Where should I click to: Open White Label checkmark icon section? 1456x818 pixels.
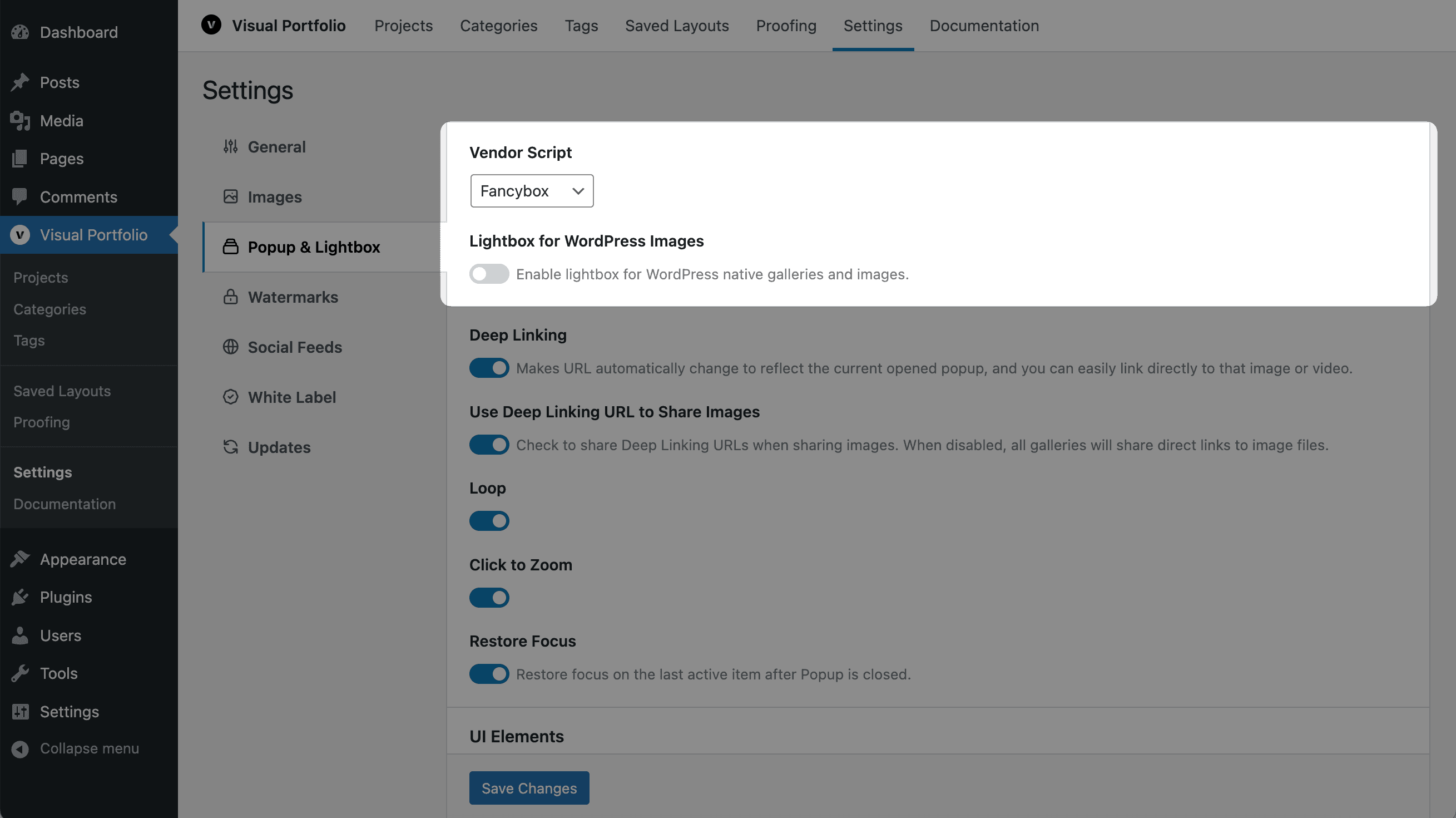(230, 397)
